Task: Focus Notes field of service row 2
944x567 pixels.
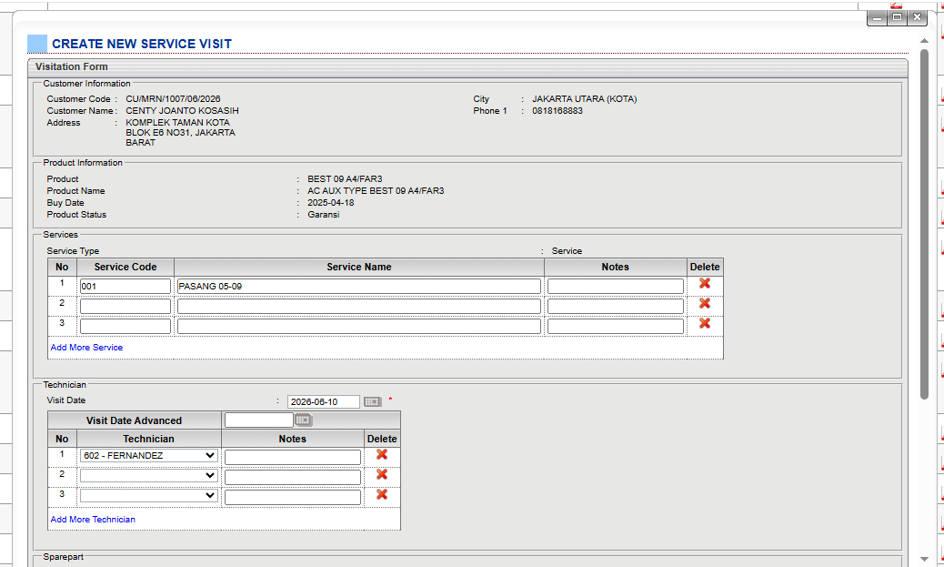Action: tap(615, 306)
